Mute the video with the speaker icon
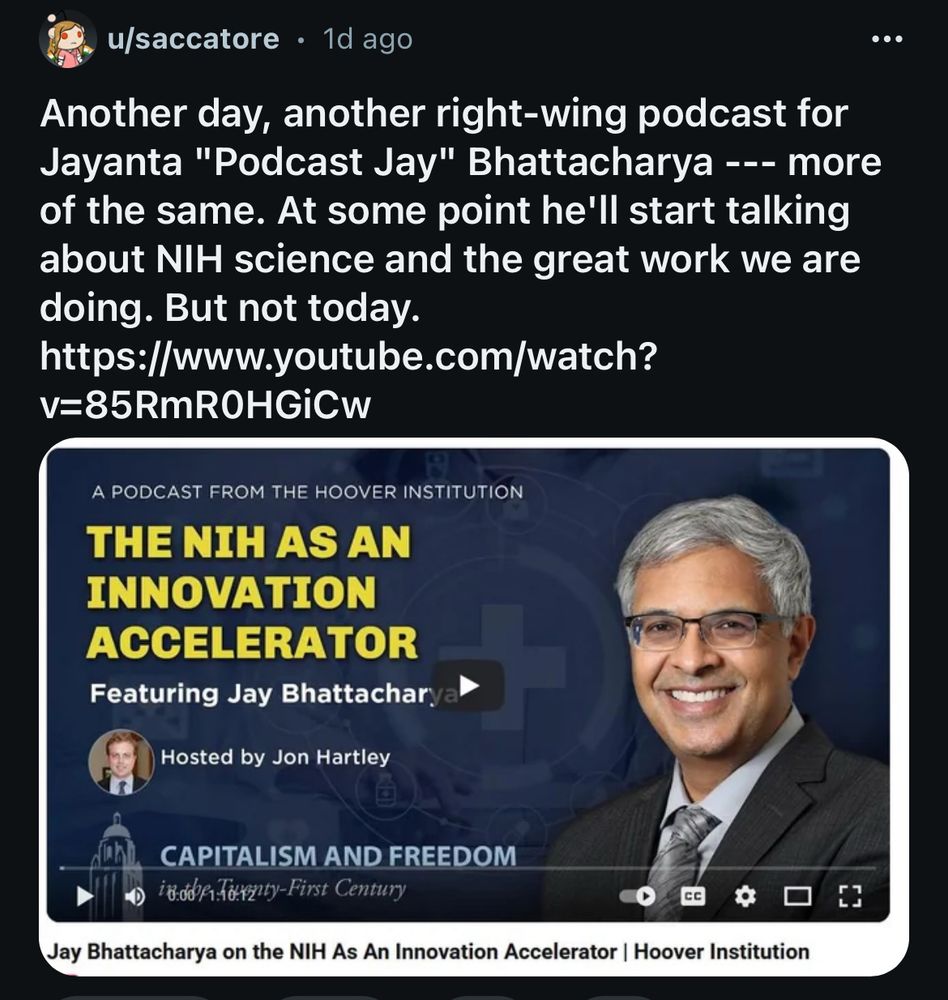 (133, 896)
